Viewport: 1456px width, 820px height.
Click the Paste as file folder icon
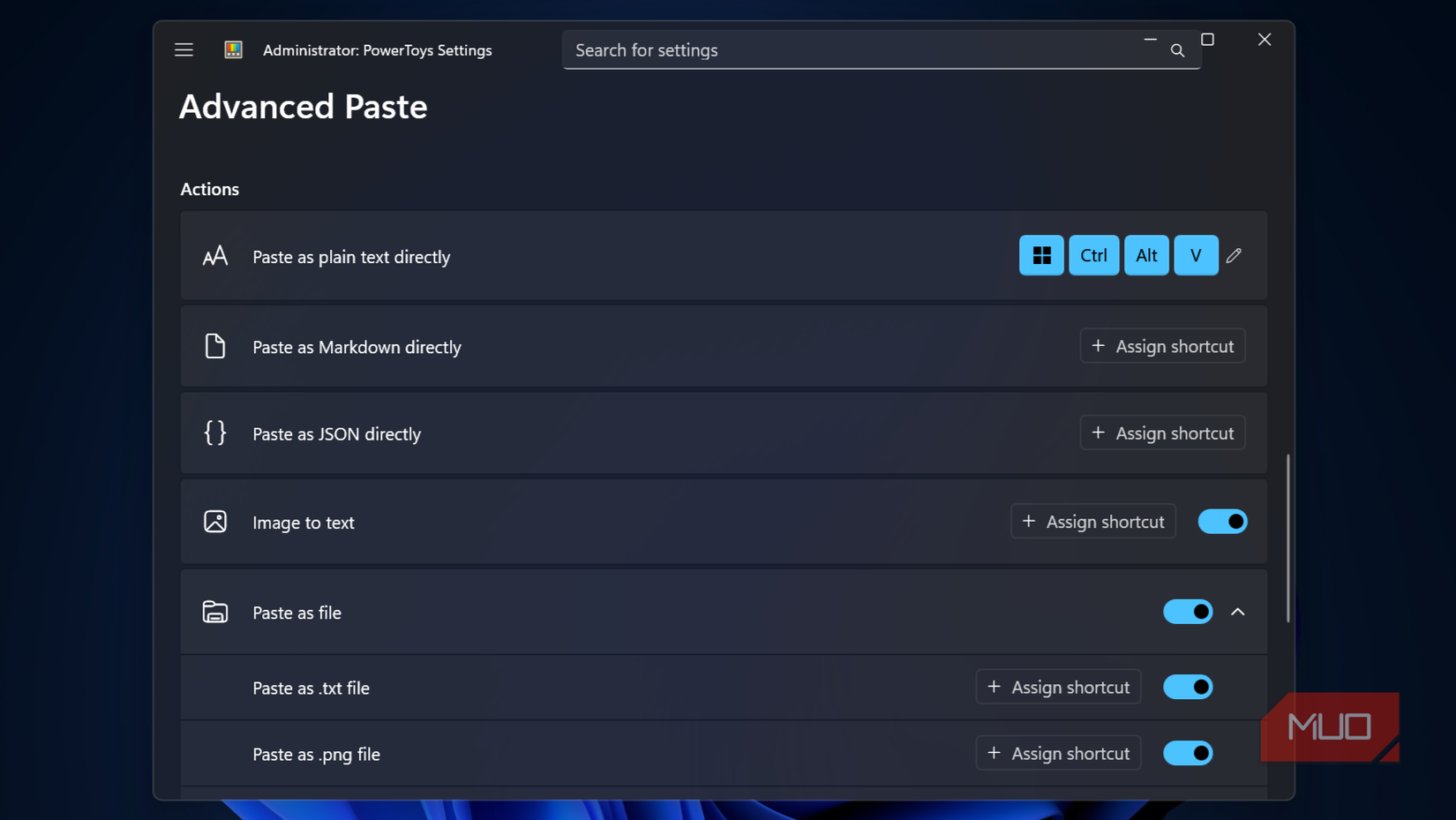click(215, 612)
